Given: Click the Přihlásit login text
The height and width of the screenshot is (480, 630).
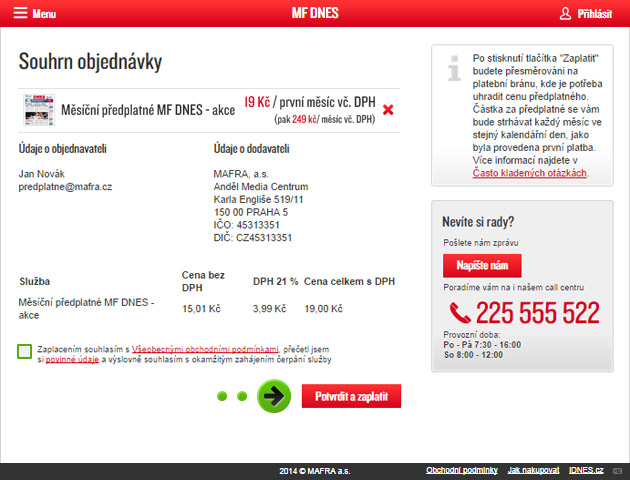Looking at the screenshot, I should 595,14.
